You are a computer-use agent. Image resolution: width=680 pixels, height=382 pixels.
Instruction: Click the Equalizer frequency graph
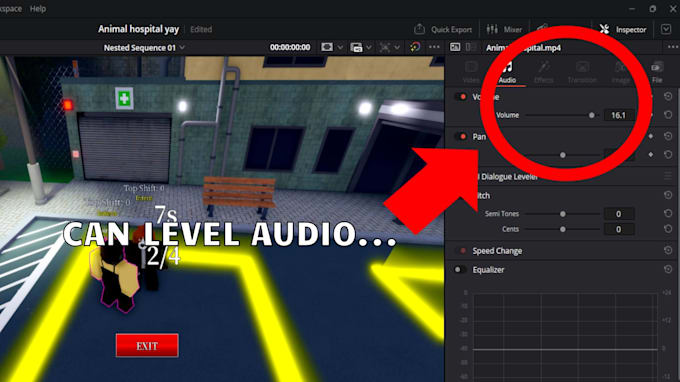tap(565, 337)
